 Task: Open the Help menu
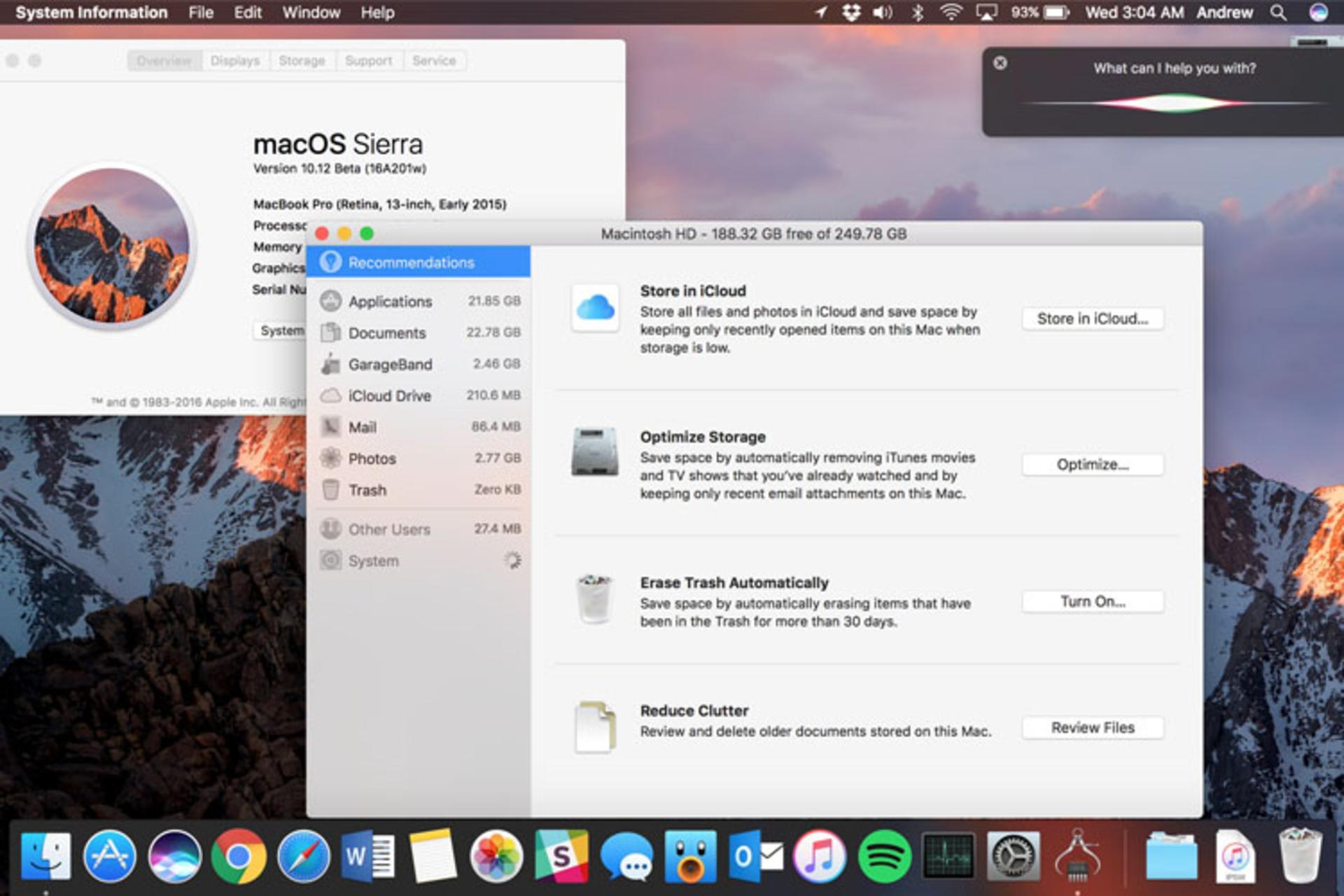377,13
